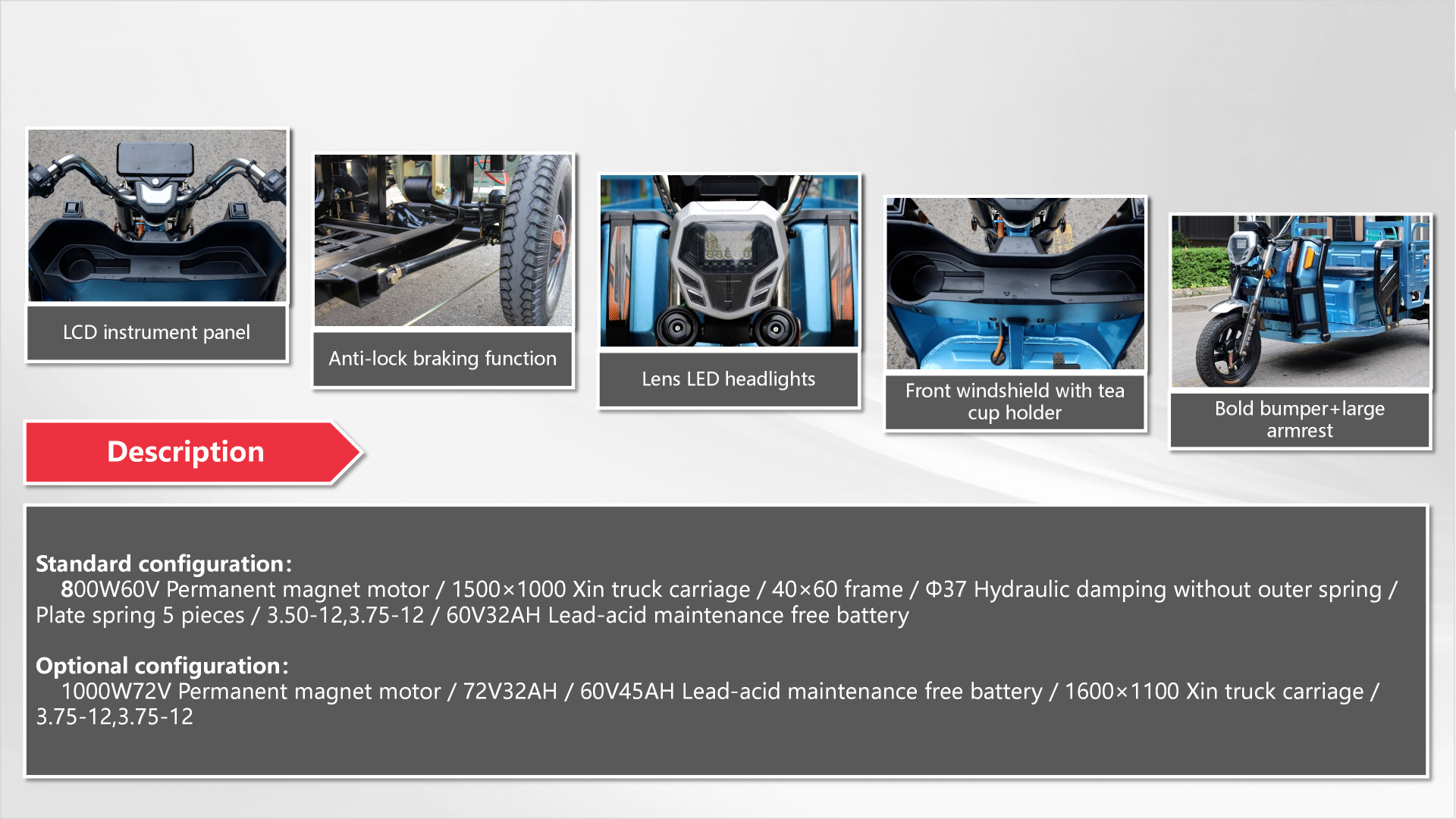Click the 3.75-12,3.75-12 tire spec line

[115, 717]
